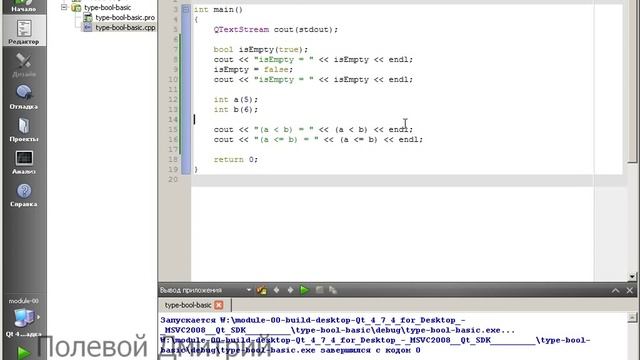Click output text 'завершился с кодом 0'
640x360 pixels.
click(370, 350)
